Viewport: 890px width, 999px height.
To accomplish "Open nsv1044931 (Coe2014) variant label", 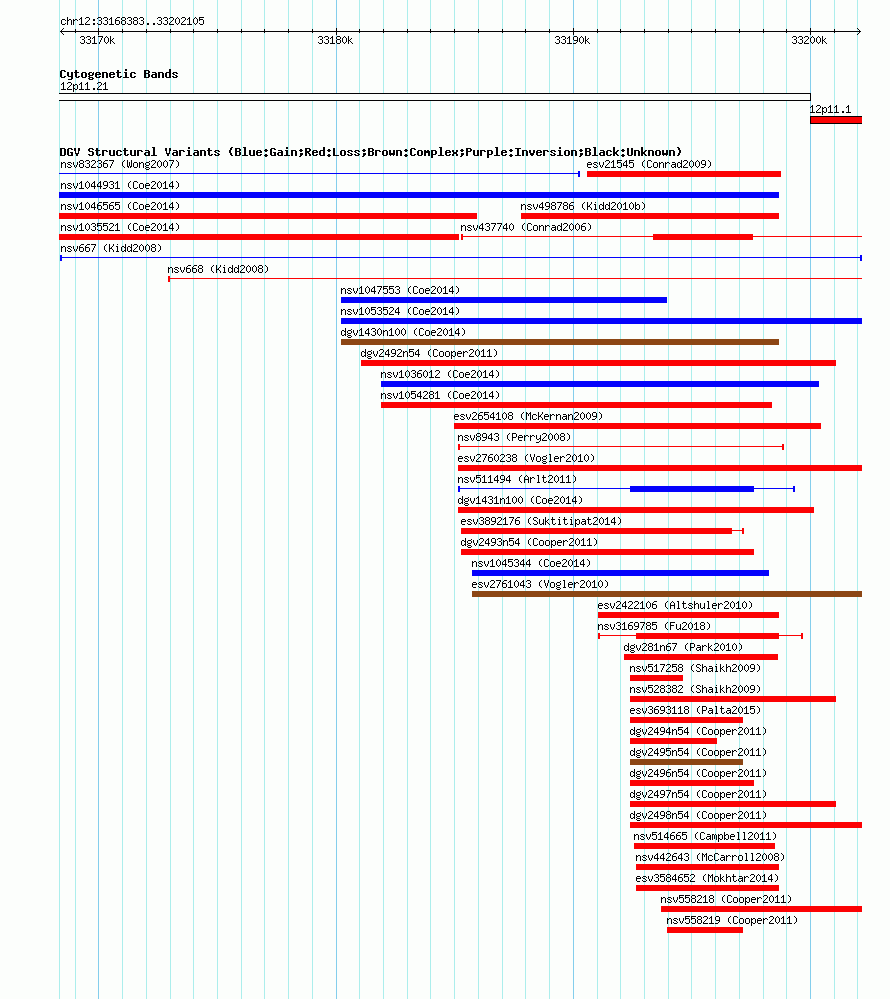I will point(120,185).
